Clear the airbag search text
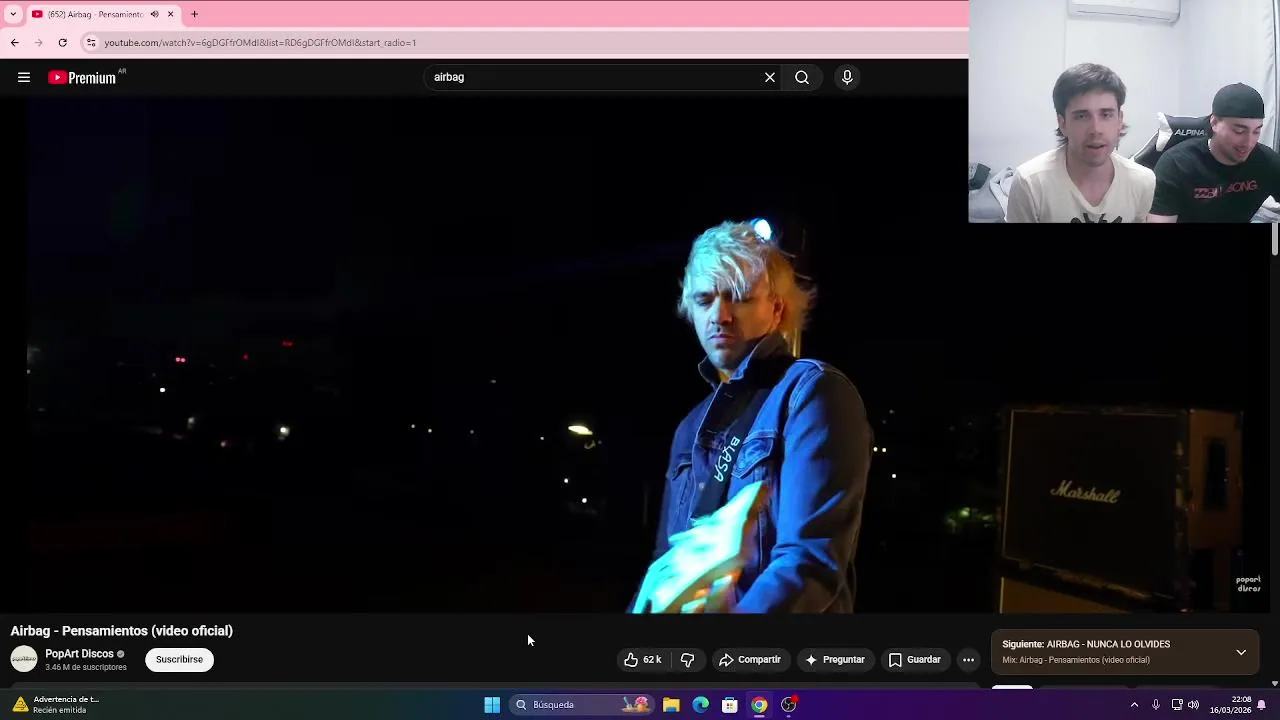1280x720 pixels. (x=770, y=77)
